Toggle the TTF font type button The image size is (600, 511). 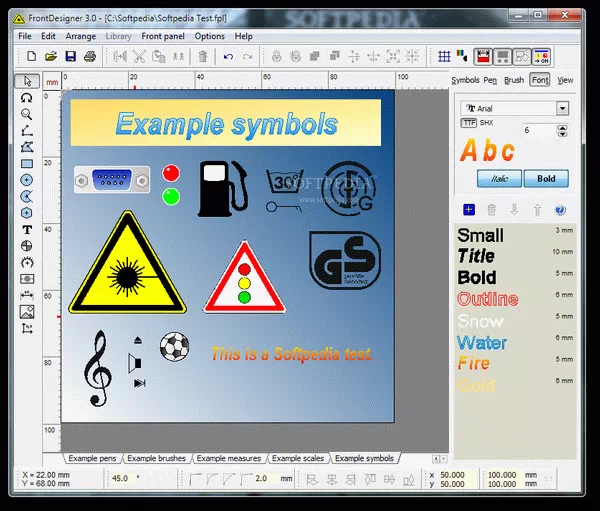(468, 123)
